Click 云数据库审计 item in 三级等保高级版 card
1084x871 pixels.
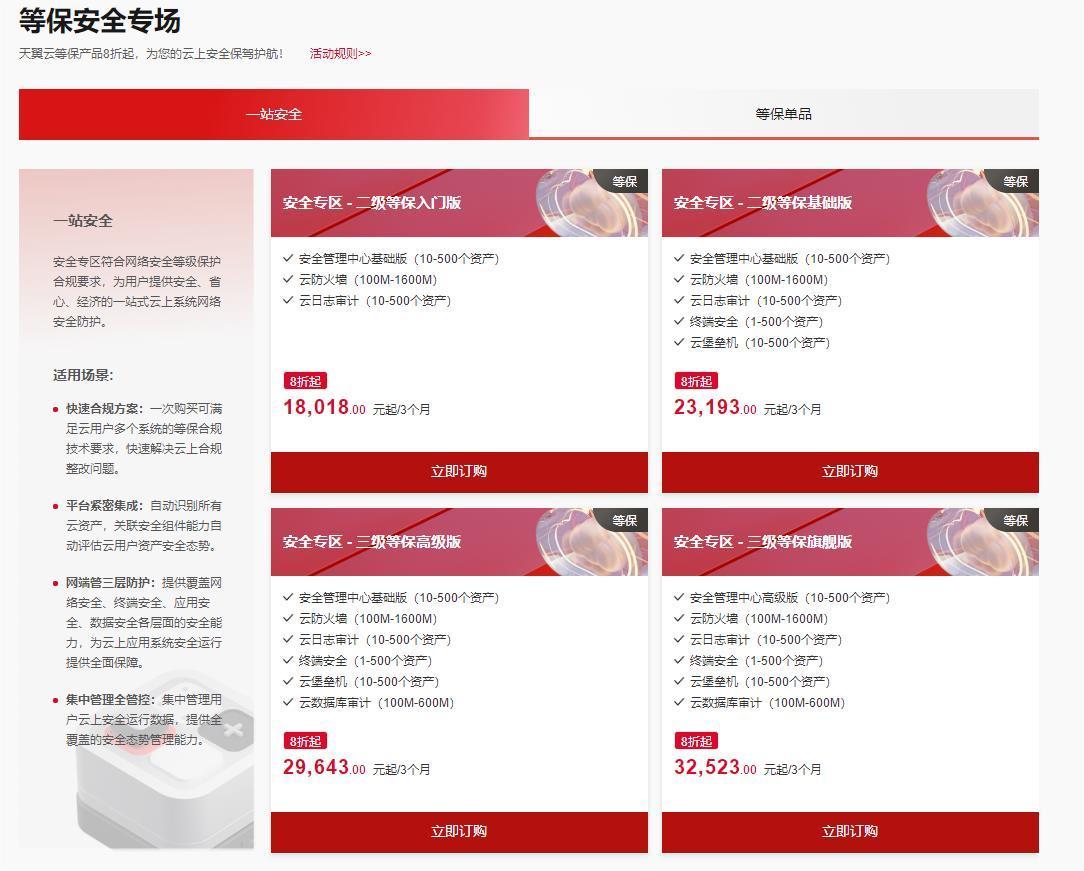(368, 703)
